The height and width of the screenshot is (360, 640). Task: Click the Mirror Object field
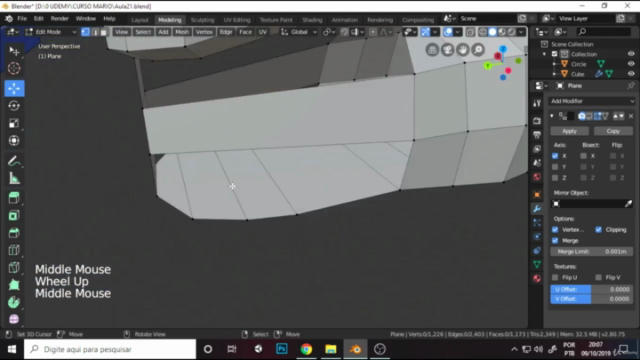587,204
